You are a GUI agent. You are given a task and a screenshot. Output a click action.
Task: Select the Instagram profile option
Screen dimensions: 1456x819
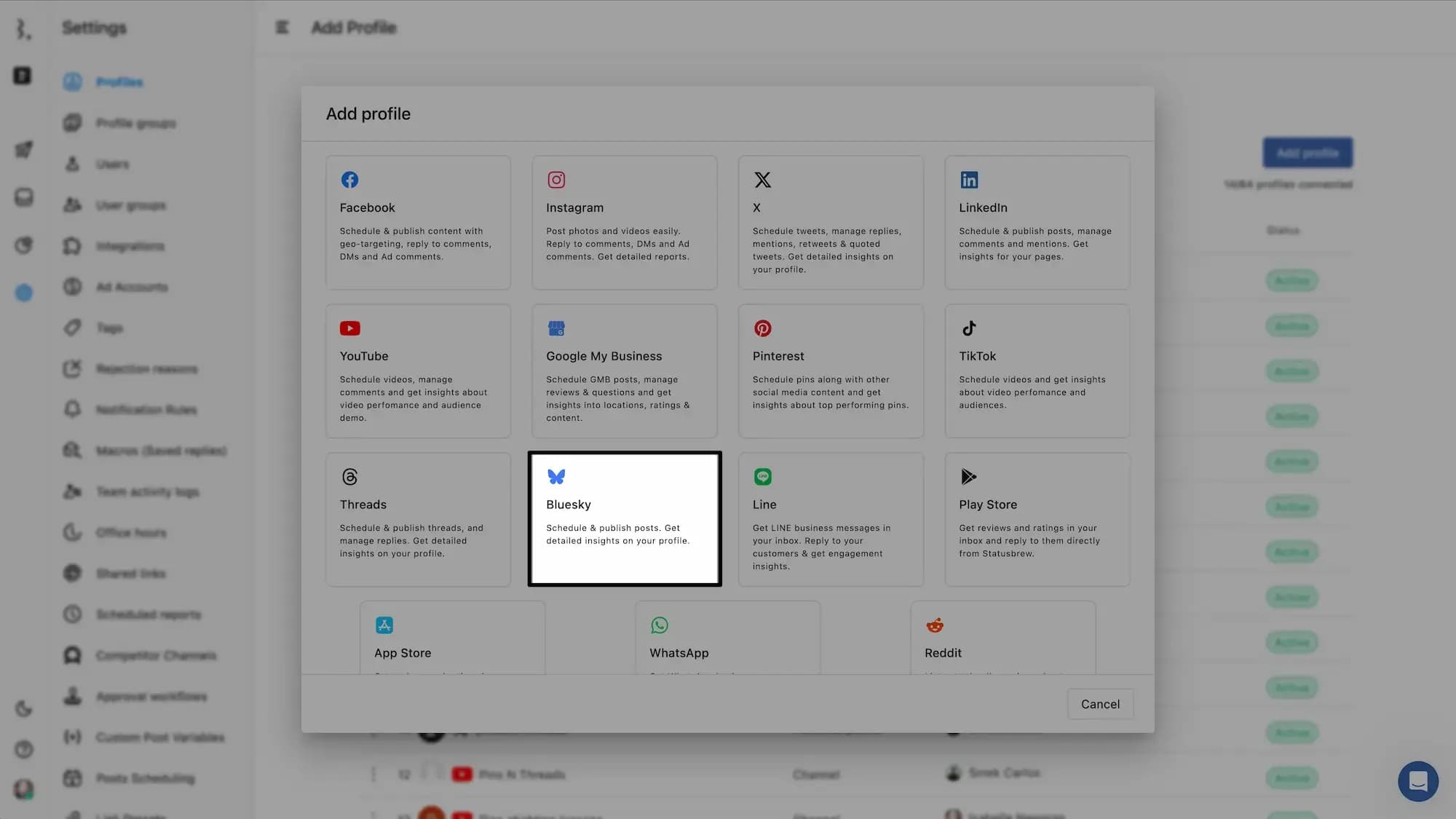point(625,222)
